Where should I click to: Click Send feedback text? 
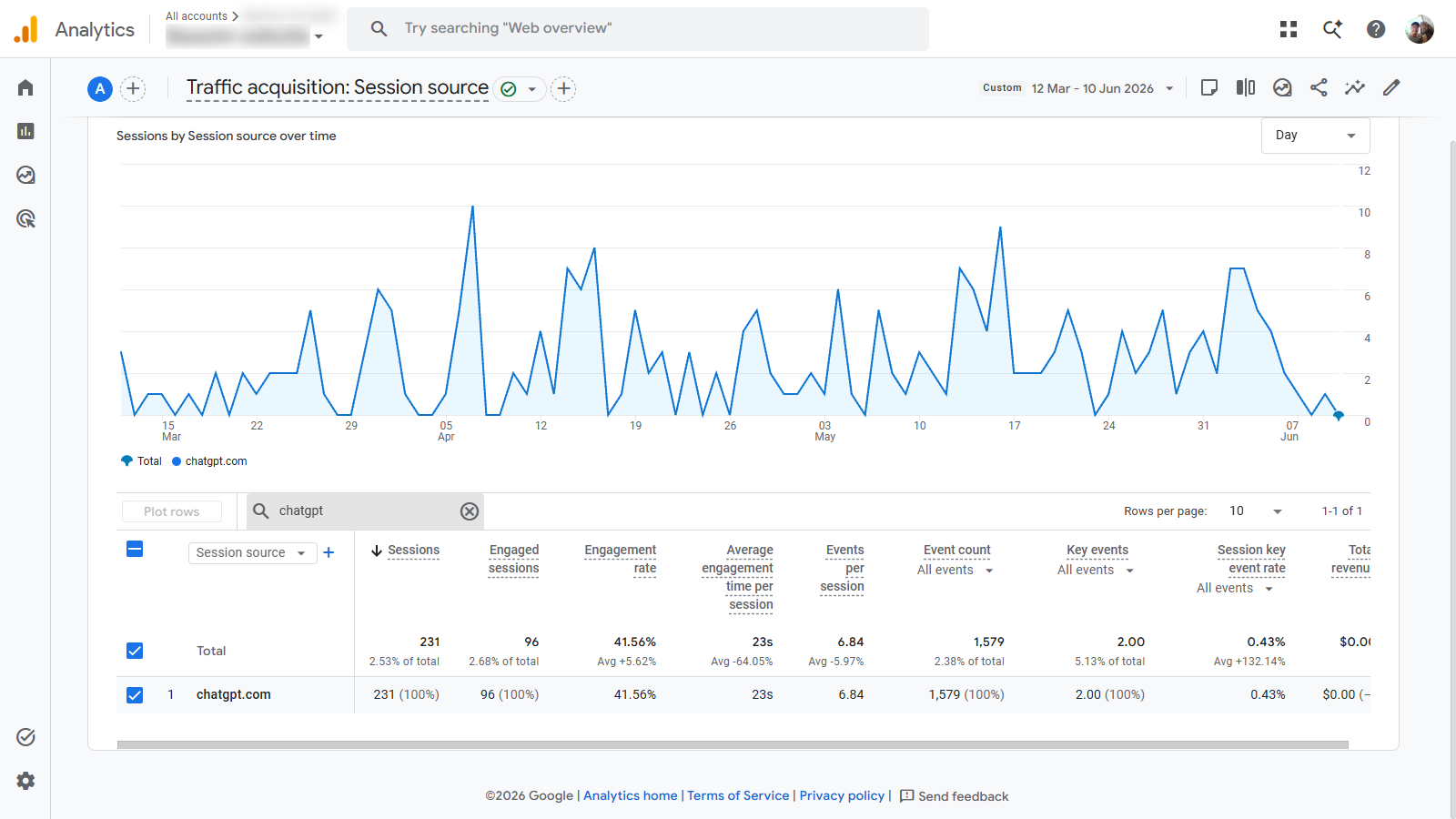tap(964, 796)
